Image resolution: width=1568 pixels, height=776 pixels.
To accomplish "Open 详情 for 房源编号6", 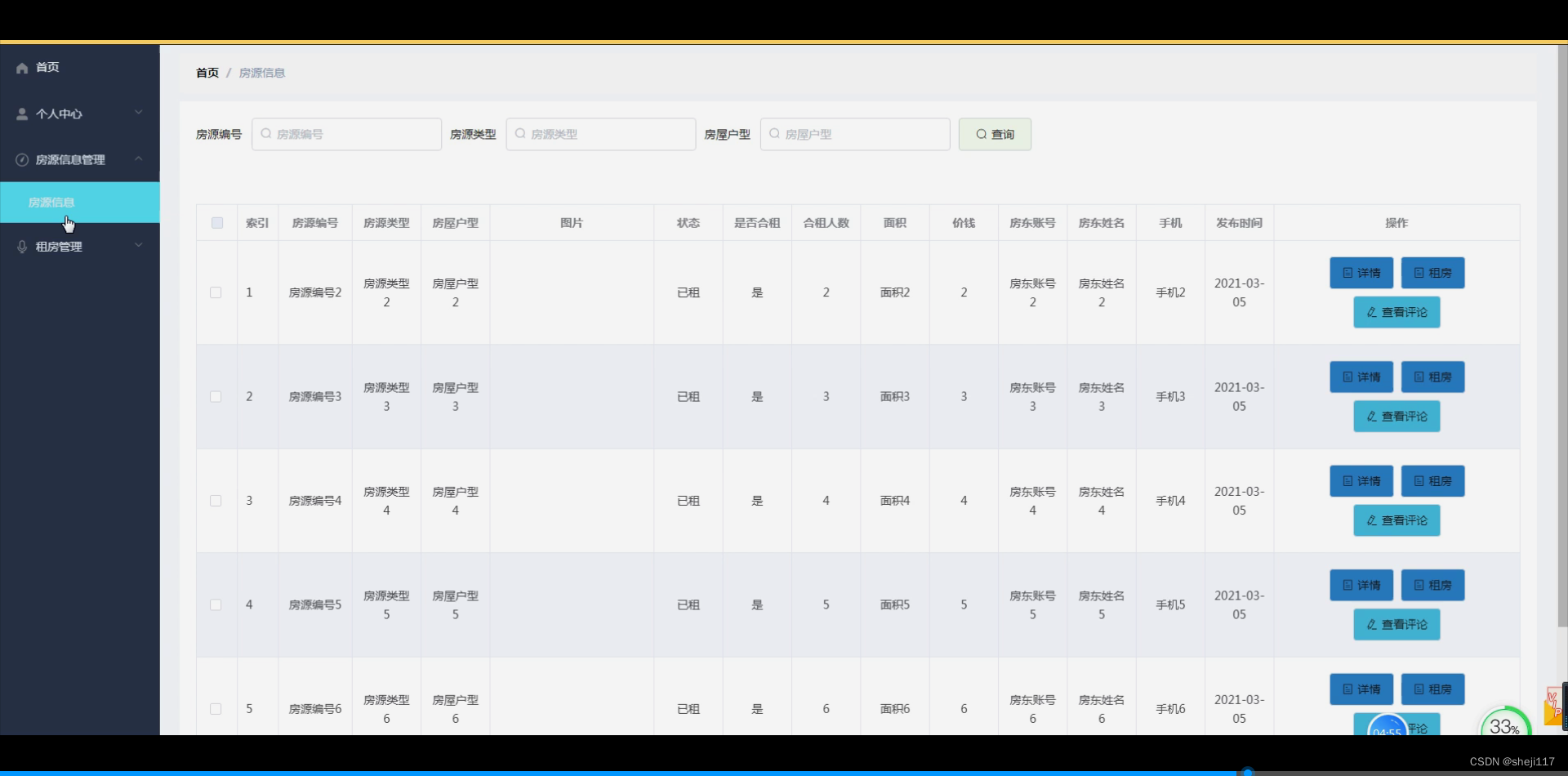I will (x=1361, y=689).
